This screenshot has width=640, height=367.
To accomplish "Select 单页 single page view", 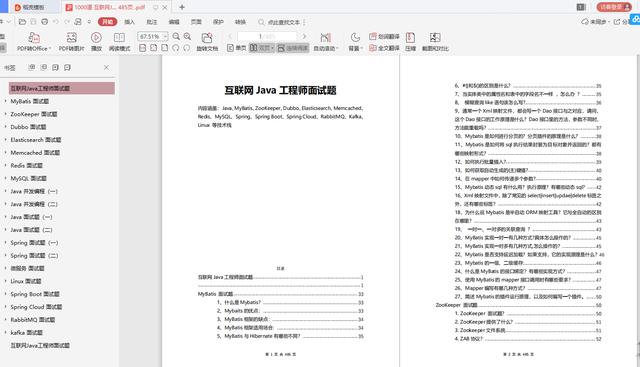I will (x=236, y=48).
